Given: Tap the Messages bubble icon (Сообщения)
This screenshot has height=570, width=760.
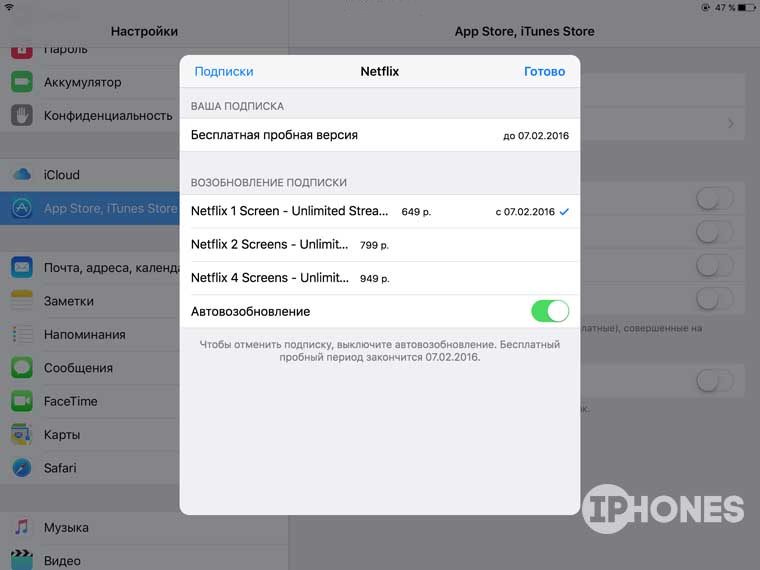Looking at the screenshot, I should pyautogui.click(x=22, y=367).
